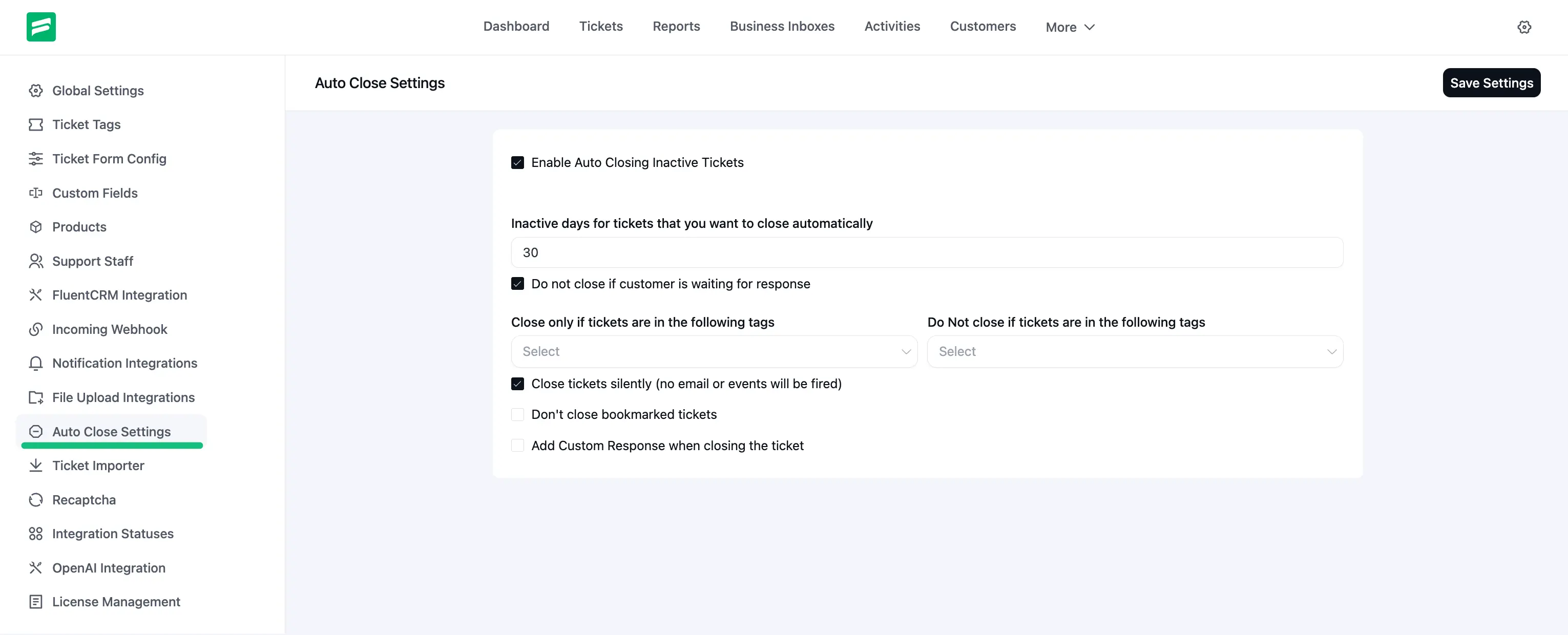1568x635 pixels.
Task: Enable Don't close bookmarked tickets
Action: (517, 414)
